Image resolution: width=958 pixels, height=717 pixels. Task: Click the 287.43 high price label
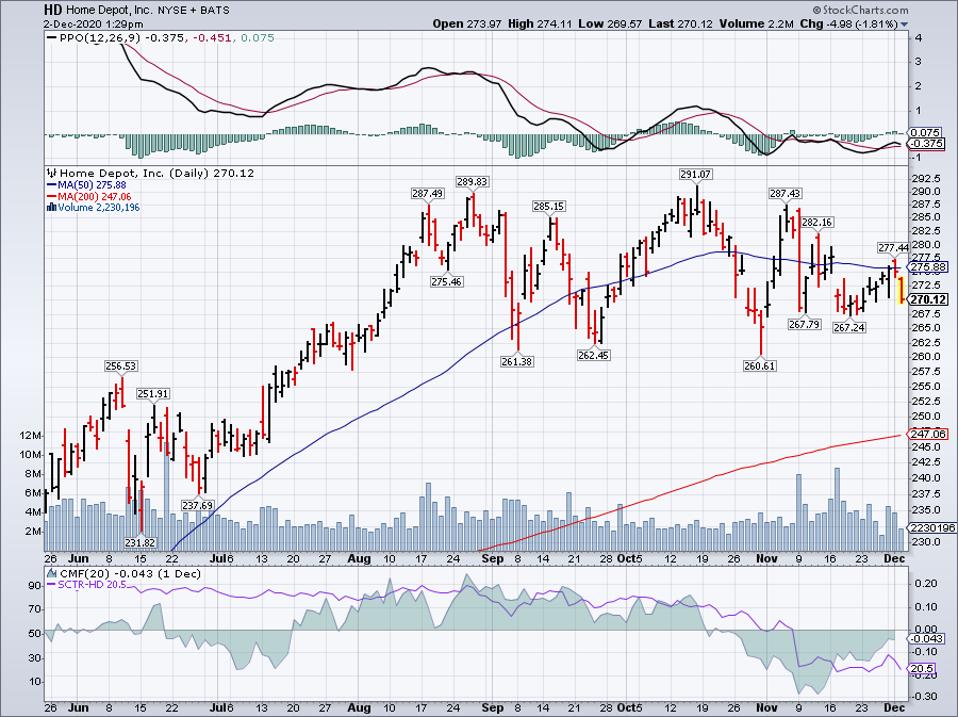(x=784, y=194)
